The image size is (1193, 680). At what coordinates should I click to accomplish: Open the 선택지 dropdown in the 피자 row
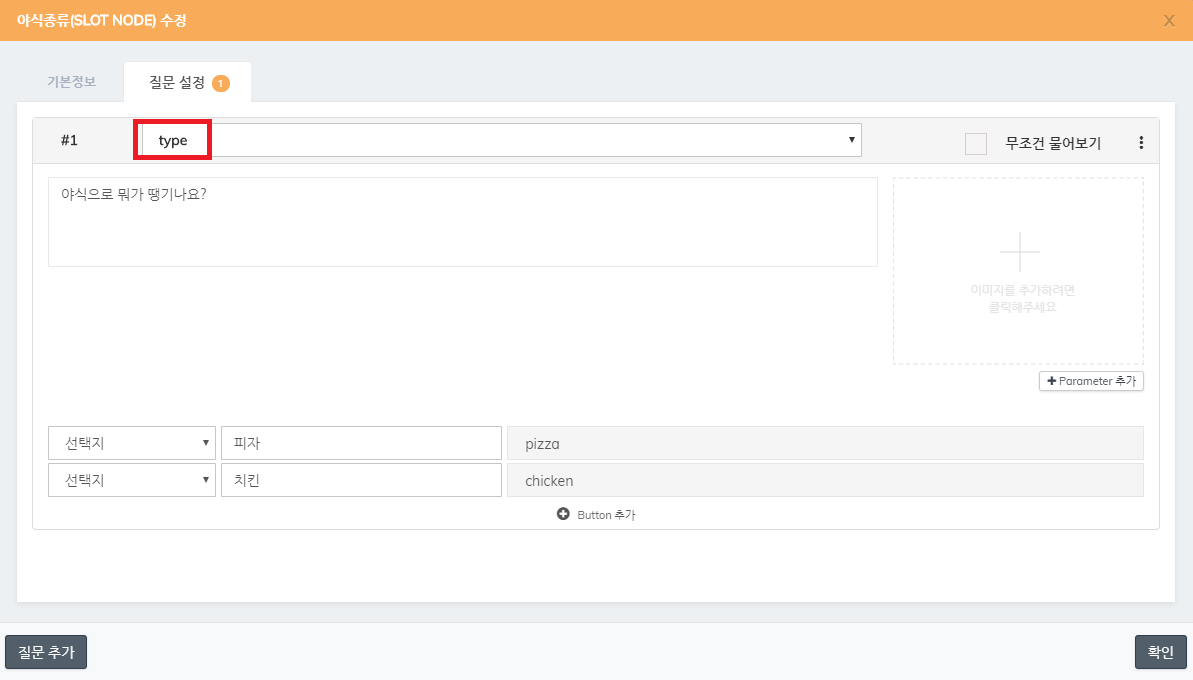(x=132, y=443)
